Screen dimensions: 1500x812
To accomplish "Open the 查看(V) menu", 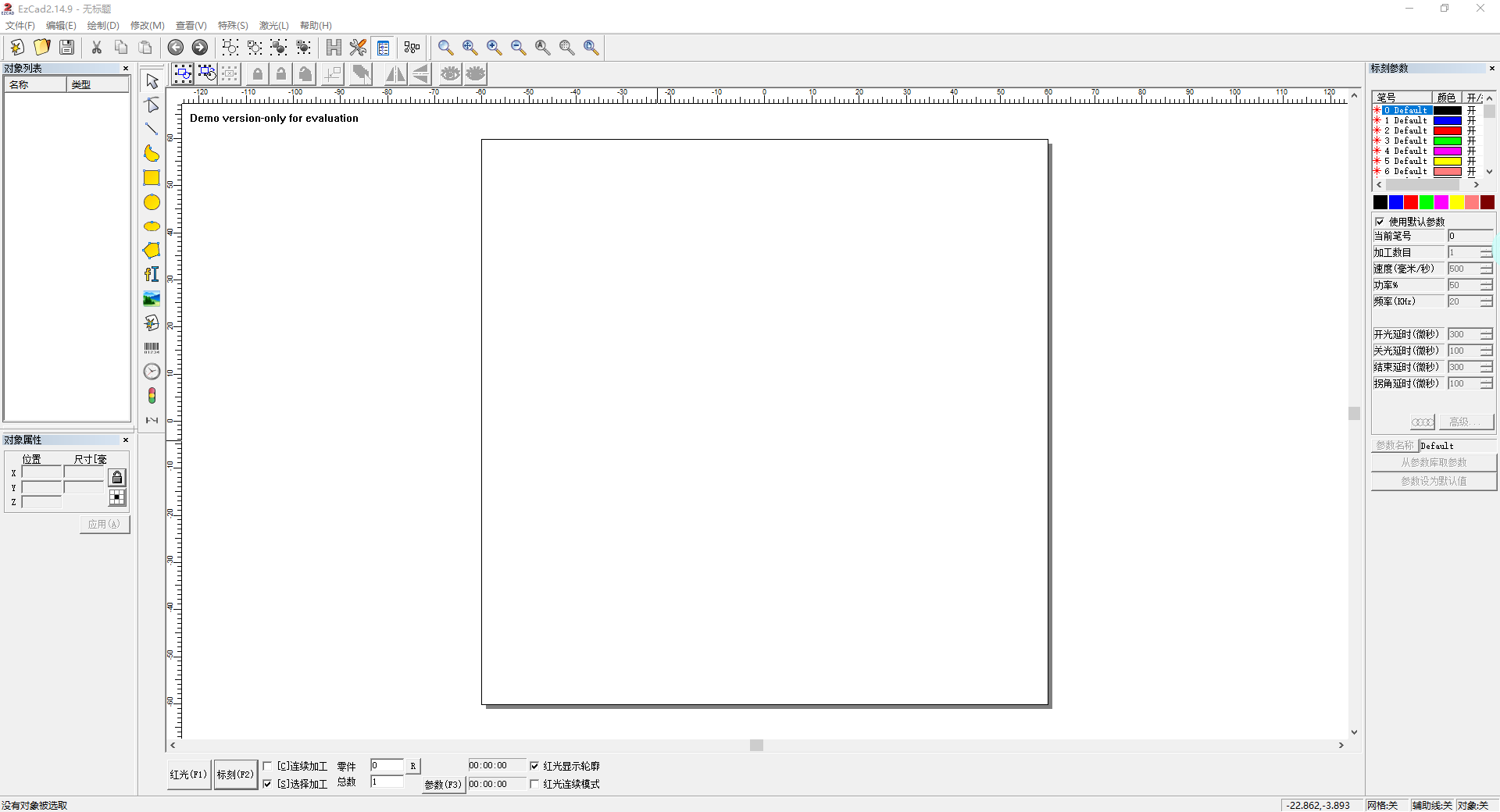I will pos(191,26).
